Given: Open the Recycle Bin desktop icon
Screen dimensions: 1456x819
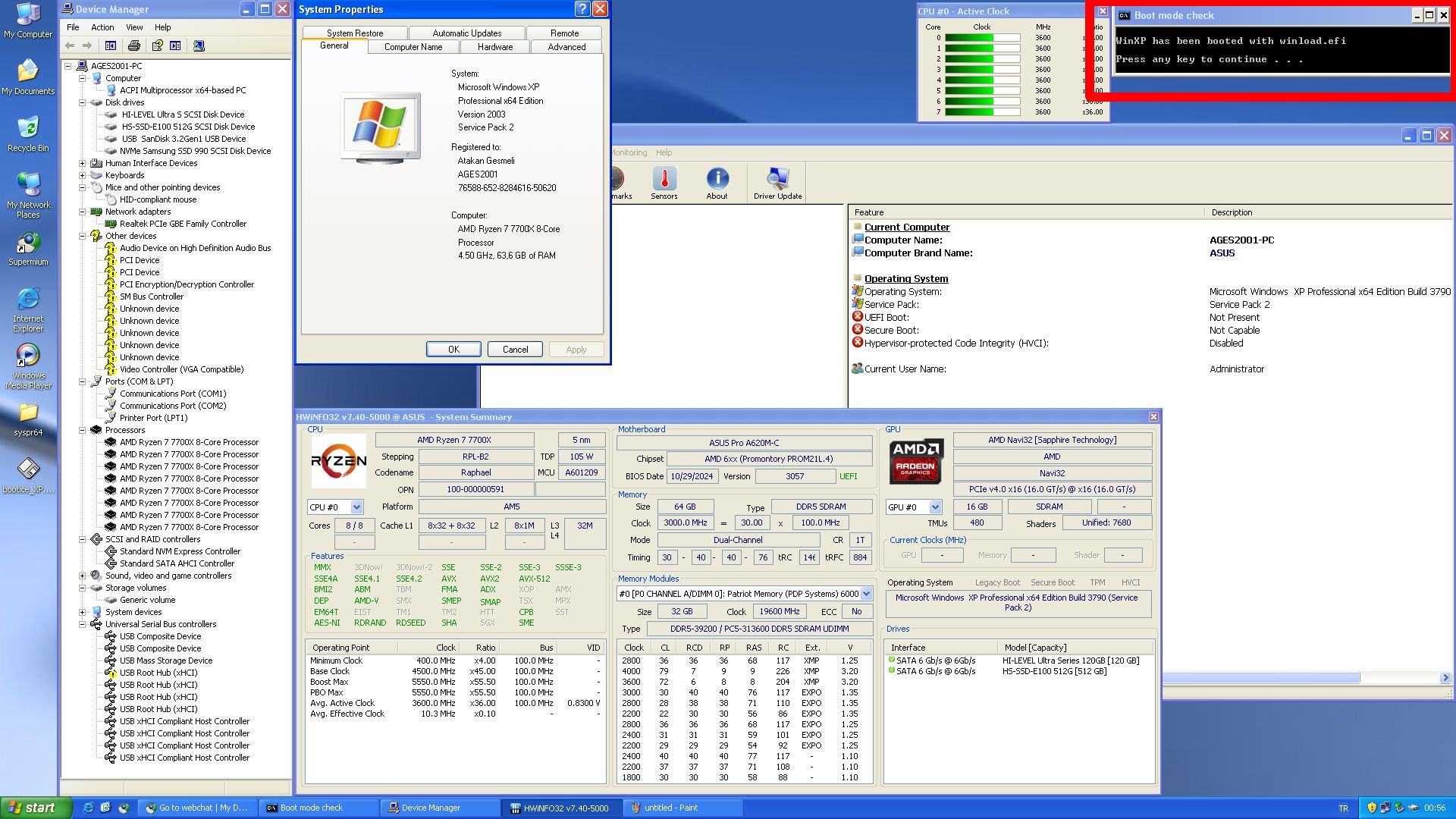Looking at the screenshot, I should (28, 134).
